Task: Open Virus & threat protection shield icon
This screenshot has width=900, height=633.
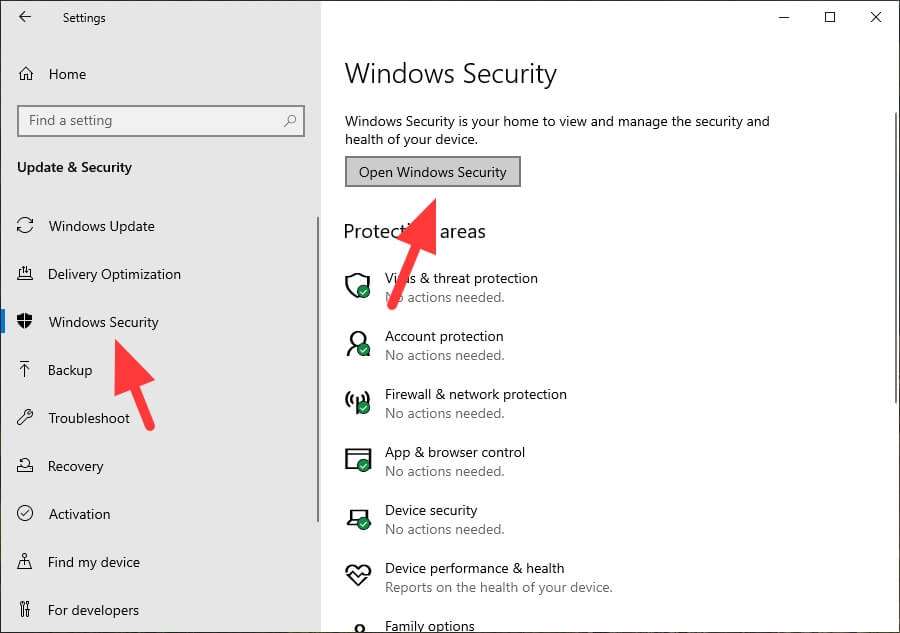Action: click(x=357, y=286)
